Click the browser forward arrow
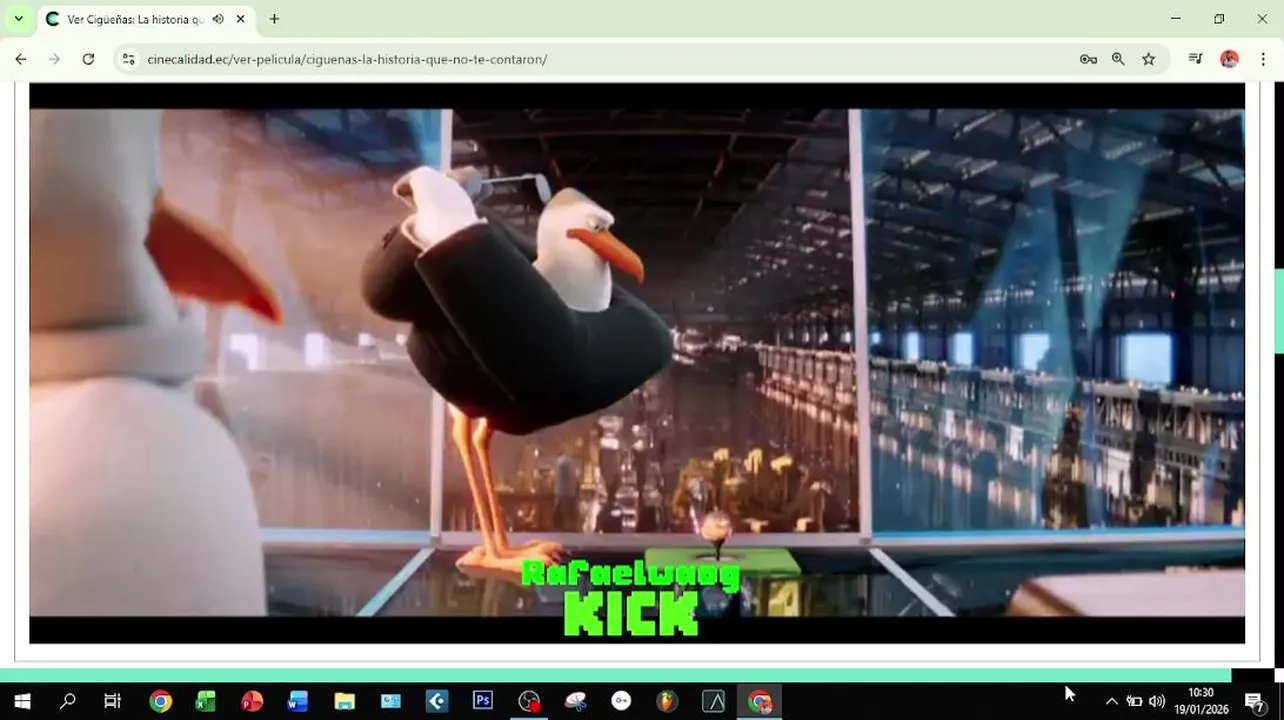 coord(54,59)
